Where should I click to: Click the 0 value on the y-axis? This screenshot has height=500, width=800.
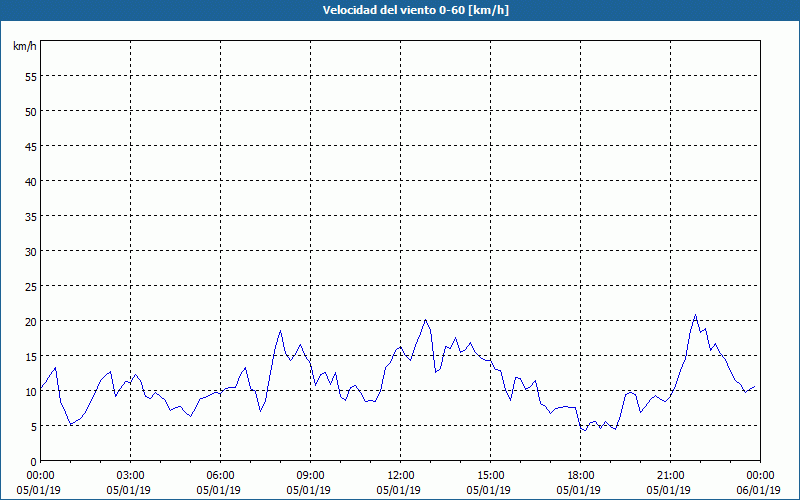pyautogui.click(x=34, y=461)
